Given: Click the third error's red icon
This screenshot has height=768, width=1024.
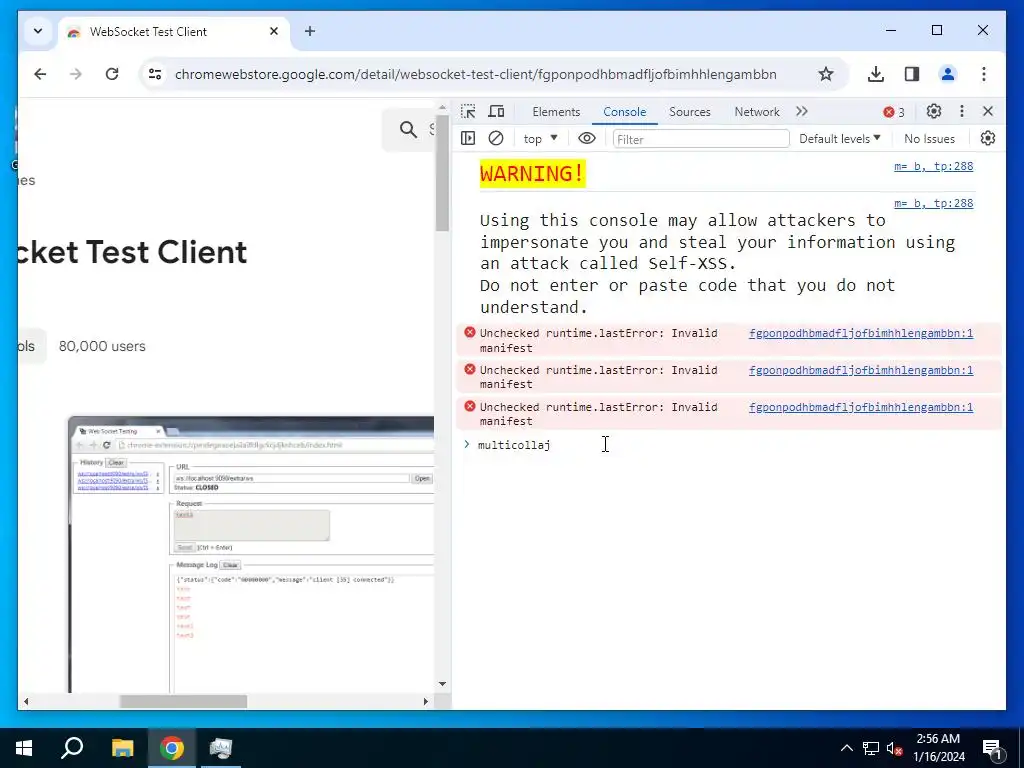Looking at the screenshot, I should (470, 406).
